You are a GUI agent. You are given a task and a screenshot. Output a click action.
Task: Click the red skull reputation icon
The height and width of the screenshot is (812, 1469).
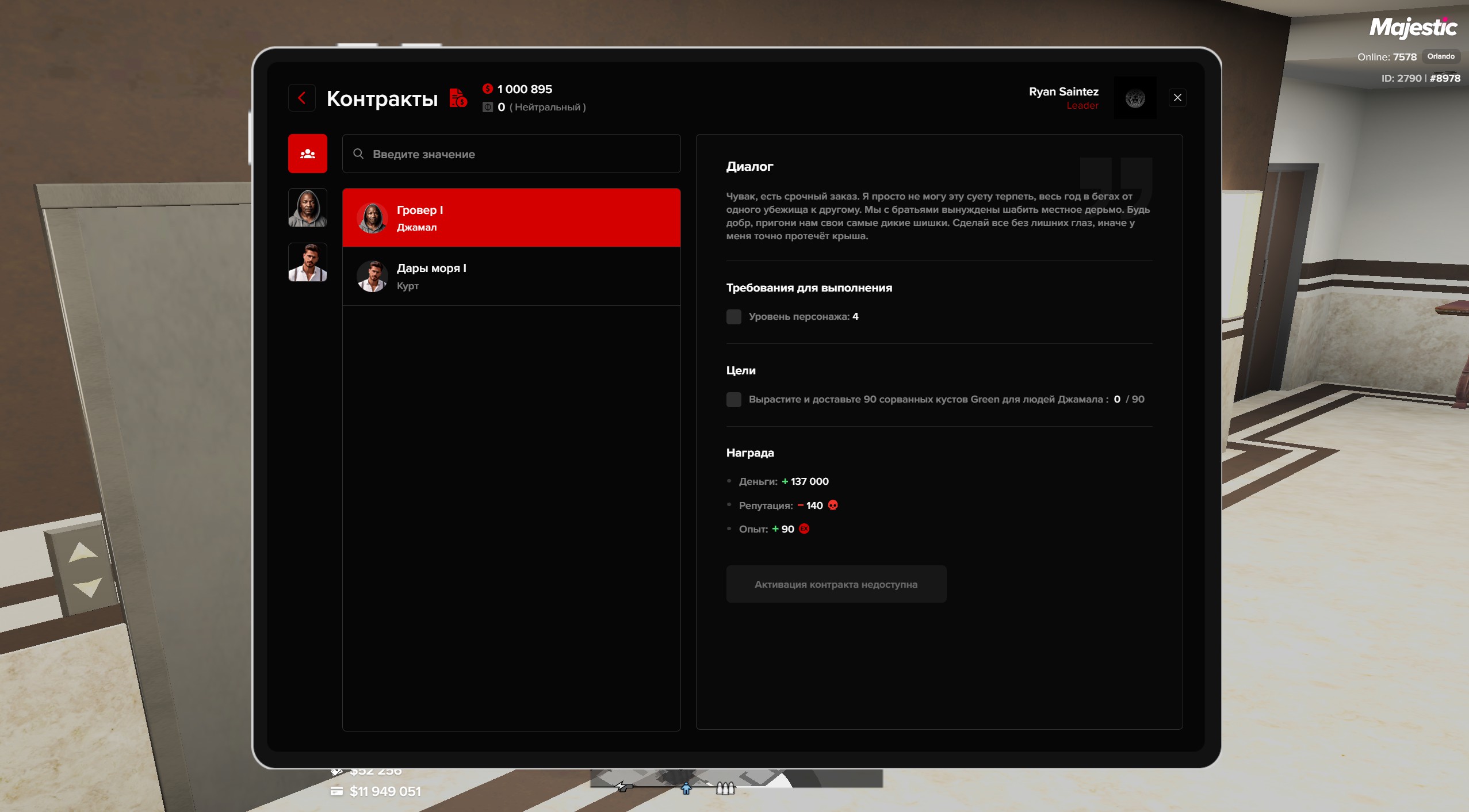click(x=833, y=505)
